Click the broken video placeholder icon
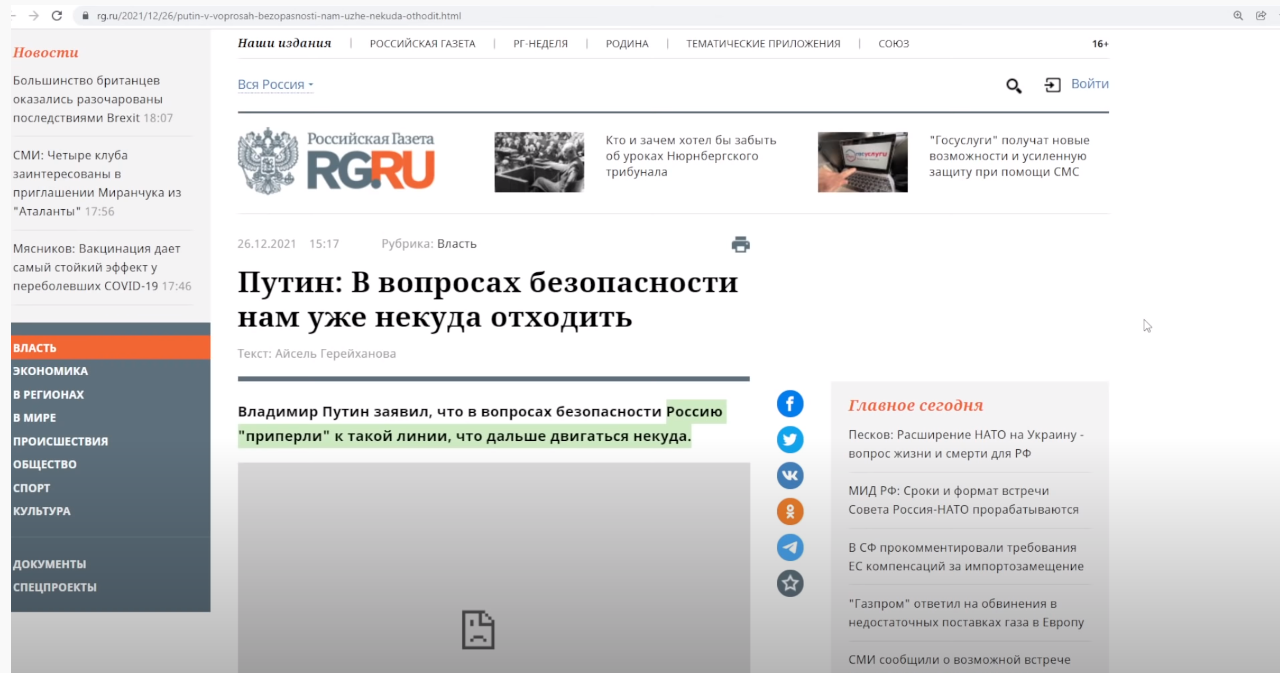This screenshot has width=1280, height=673. tap(478, 630)
